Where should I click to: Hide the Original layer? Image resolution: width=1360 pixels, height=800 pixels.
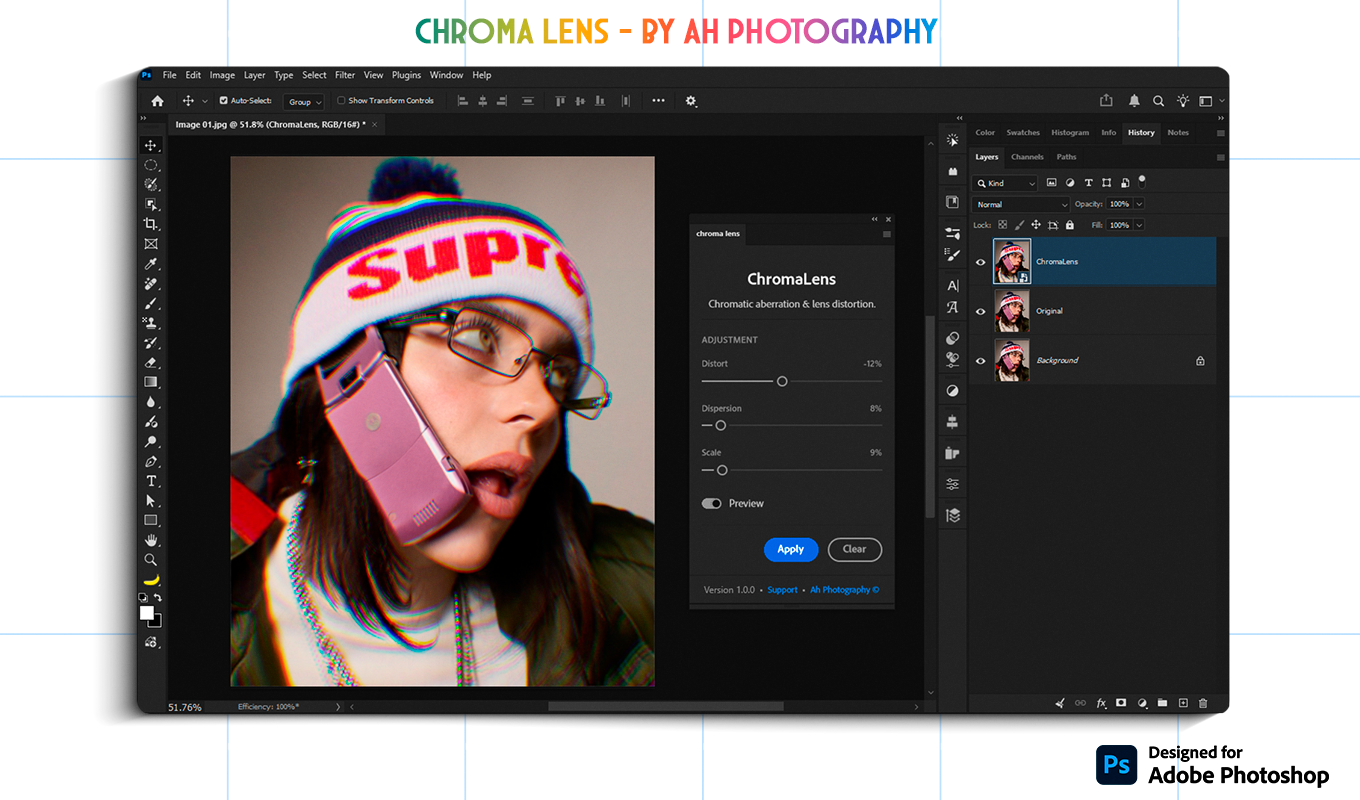[980, 311]
